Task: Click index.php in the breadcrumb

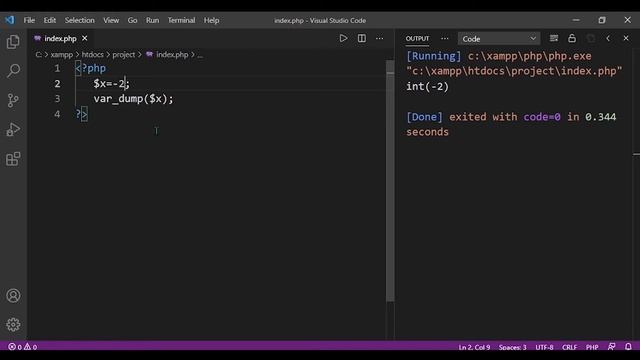Action: pos(172,54)
